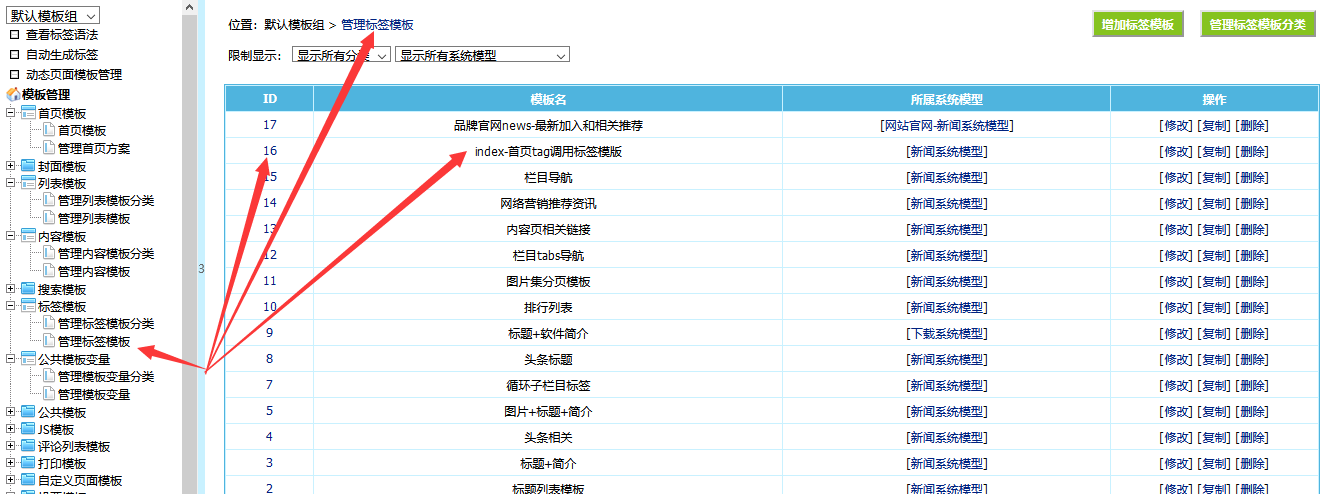Screen dimensions: 1334x494
Task: Click the folder icon beside JS模板
Action: point(27,429)
